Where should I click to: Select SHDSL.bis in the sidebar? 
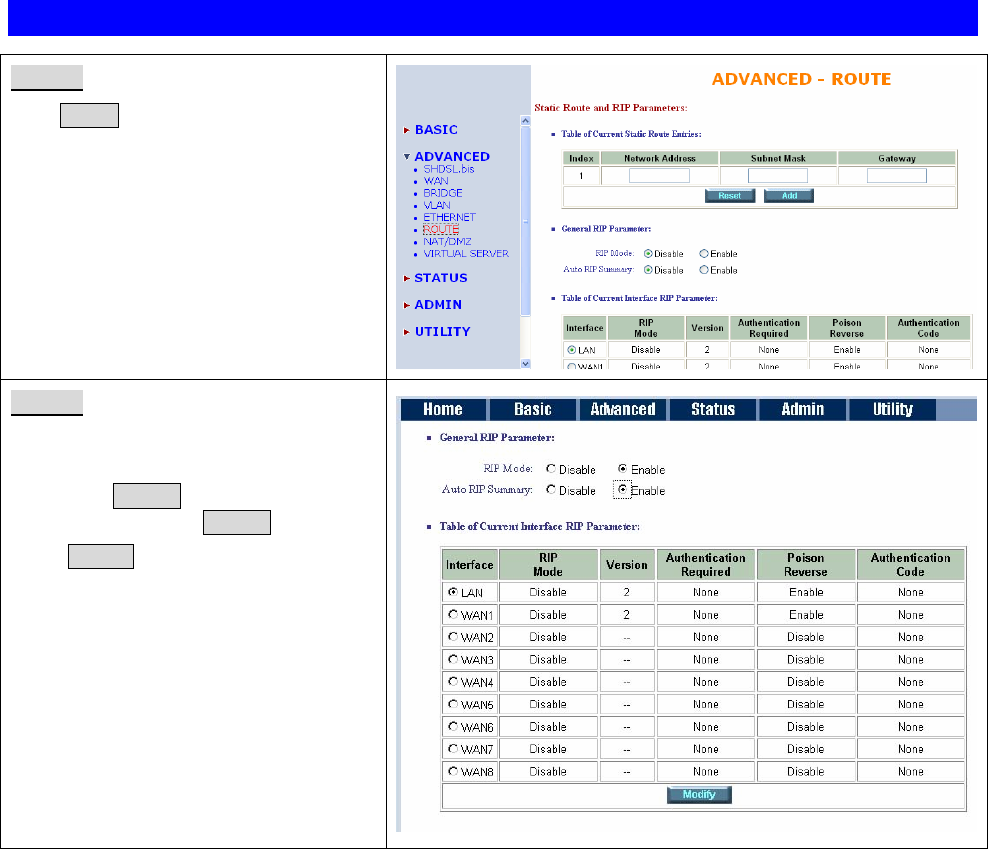point(448,169)
